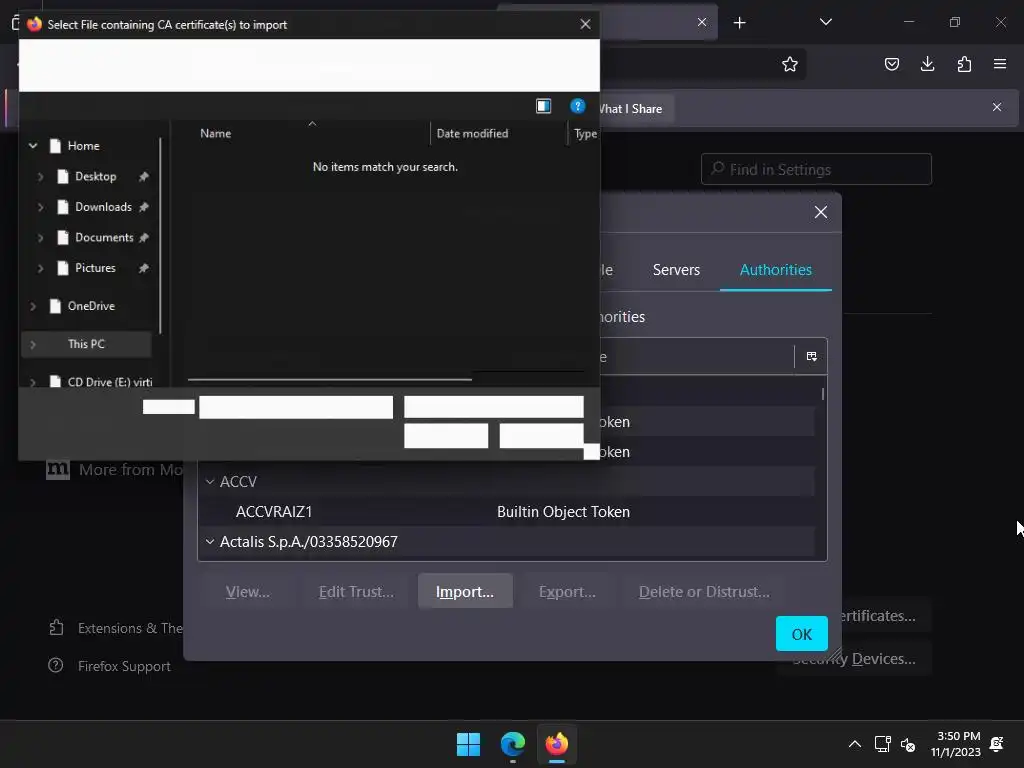Click the View... certificate button

pyautogui.click(x=248, y=591)
